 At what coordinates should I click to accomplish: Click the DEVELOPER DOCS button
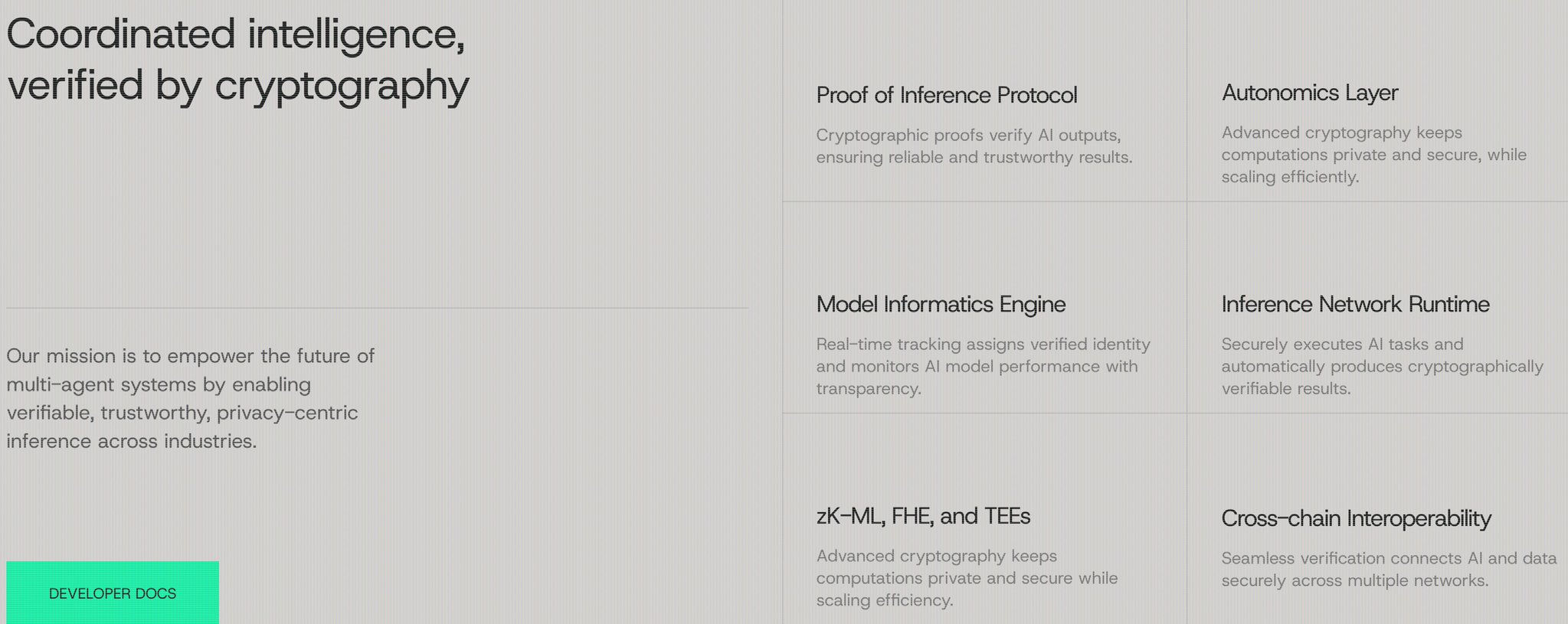[x=113, y=593]
